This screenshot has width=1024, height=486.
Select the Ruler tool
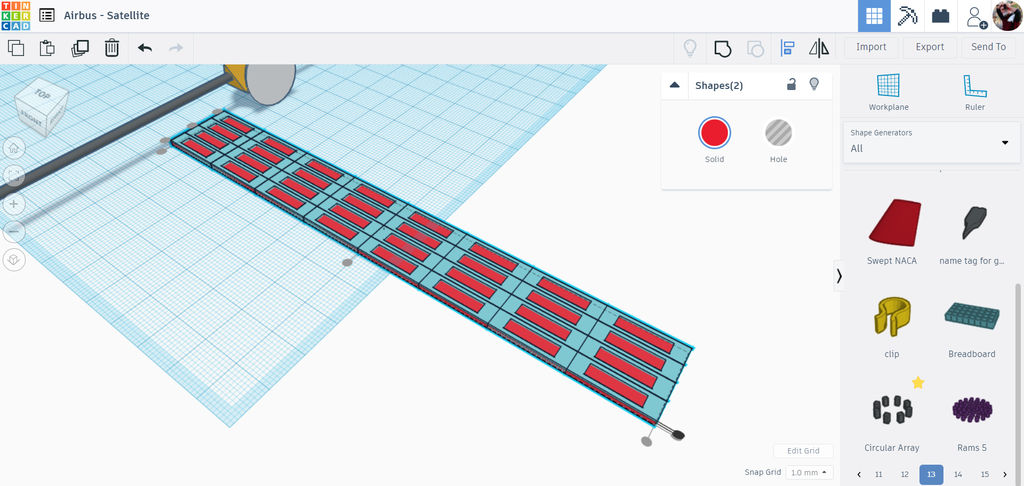pos(974,92)
